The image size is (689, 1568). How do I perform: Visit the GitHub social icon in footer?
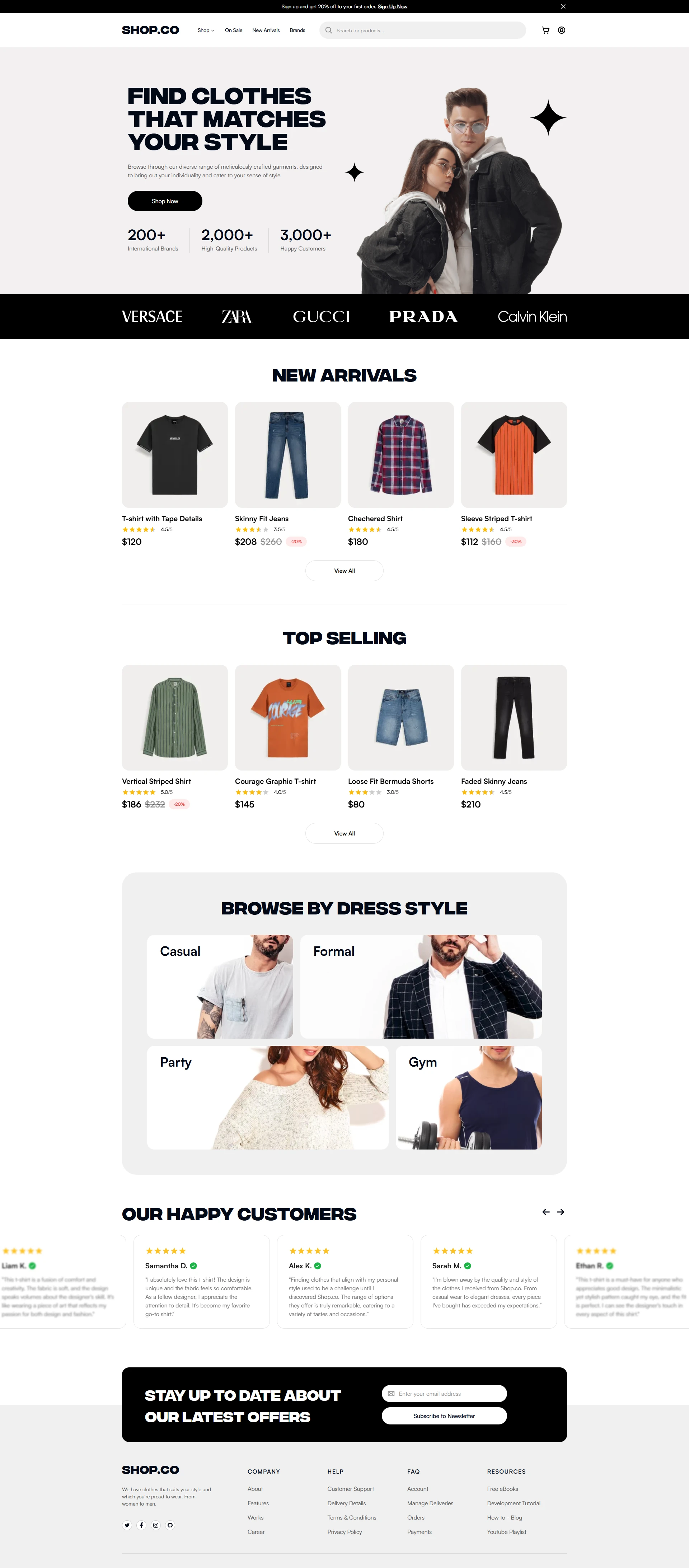(x=170, y=1525)
